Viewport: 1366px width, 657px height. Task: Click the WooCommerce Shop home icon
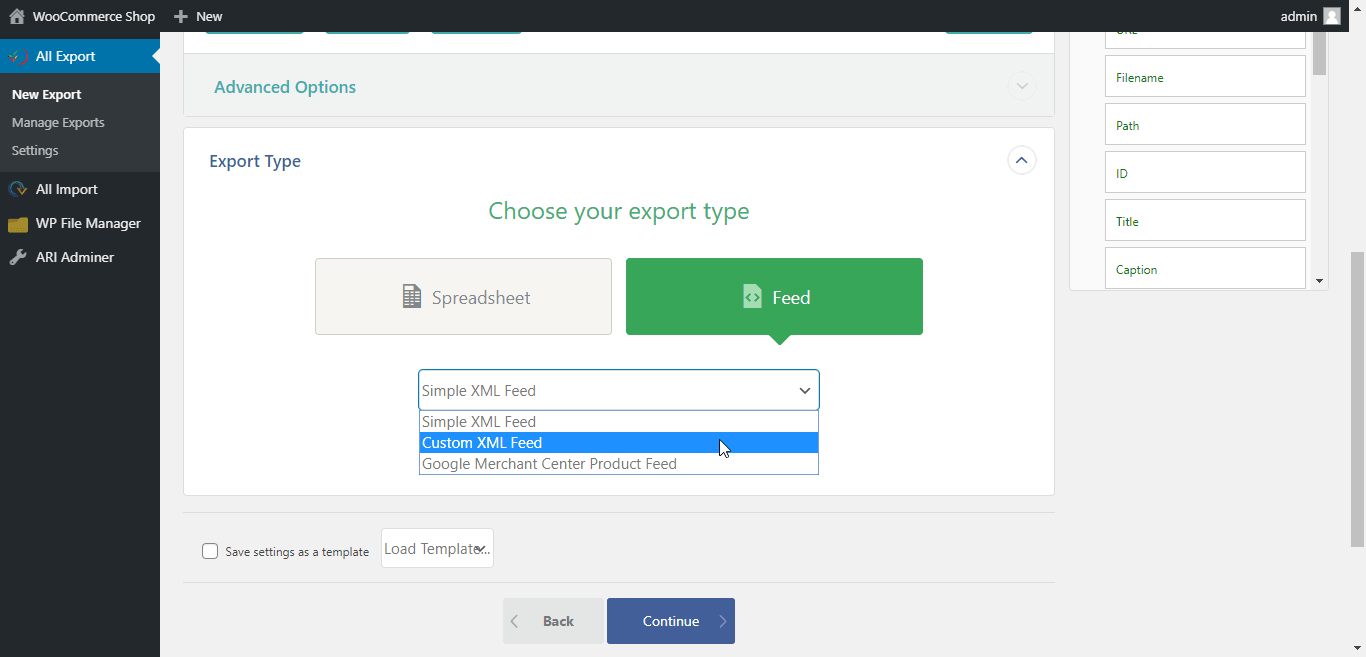[x=16, y=16]
